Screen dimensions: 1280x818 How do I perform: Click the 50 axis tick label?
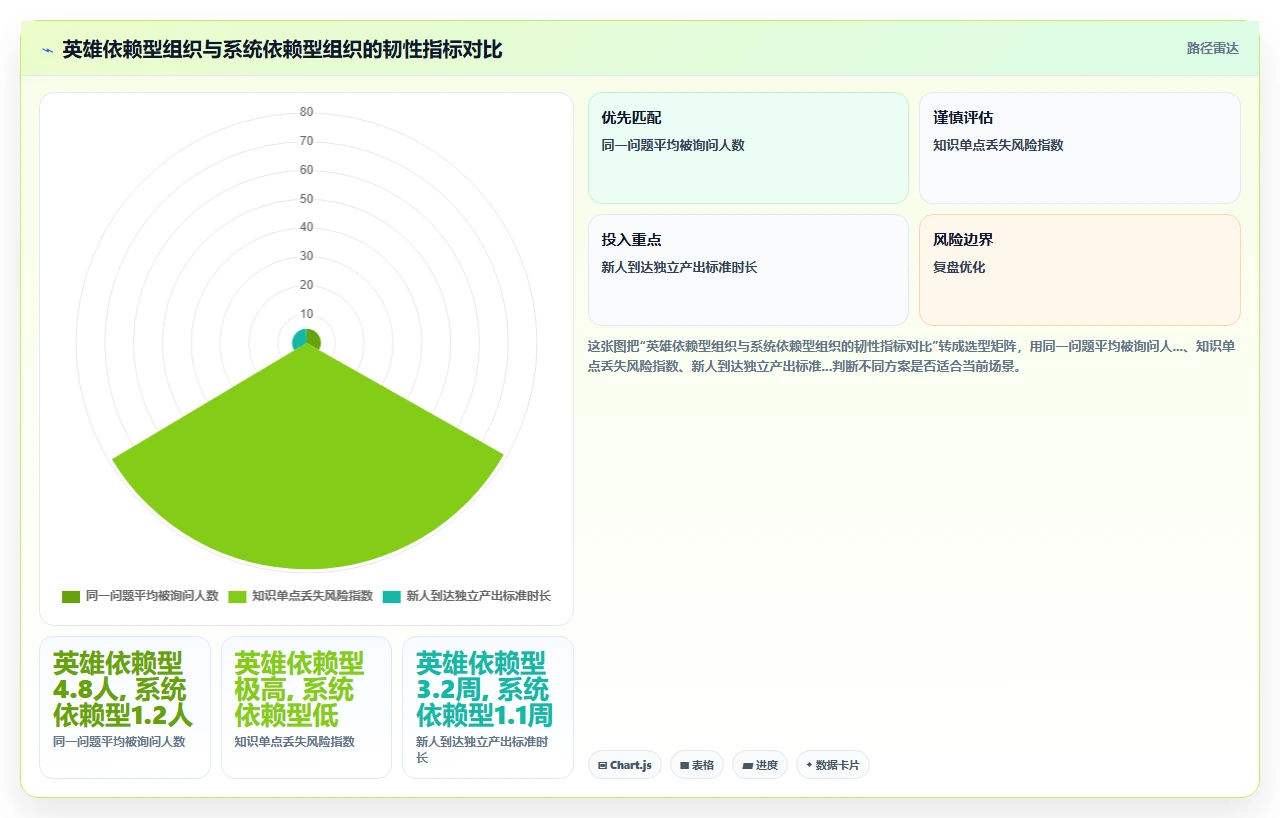[307, 199]
